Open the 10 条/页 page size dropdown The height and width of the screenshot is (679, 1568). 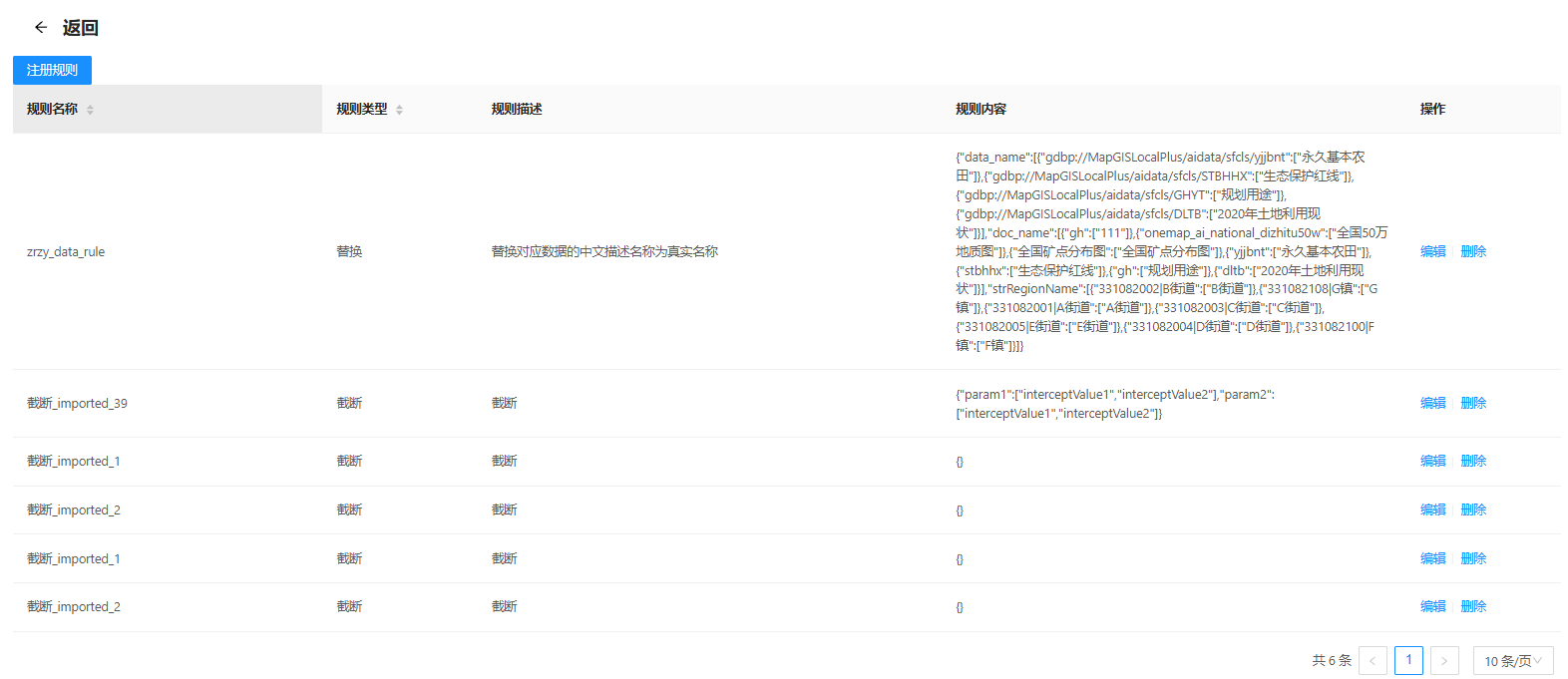click(x=1512, y=661)
